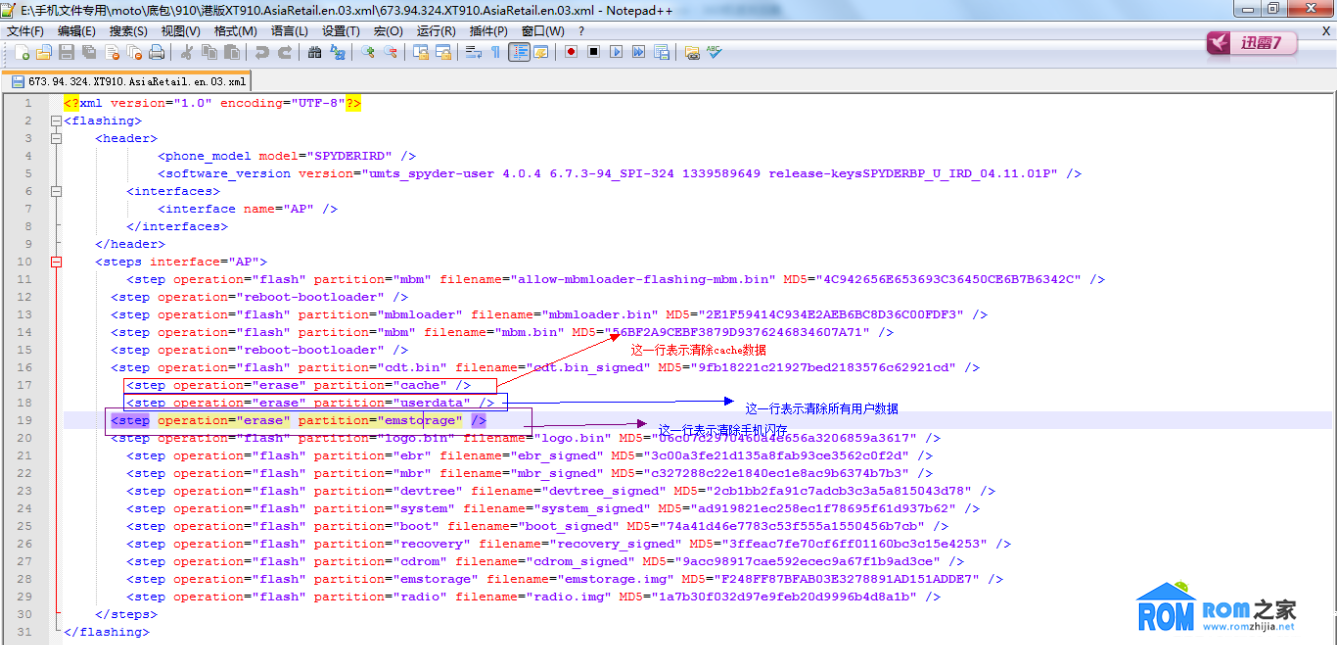Open the 设置(T) menu
Screen dimensions: 1338x645
tap(341, 31)
